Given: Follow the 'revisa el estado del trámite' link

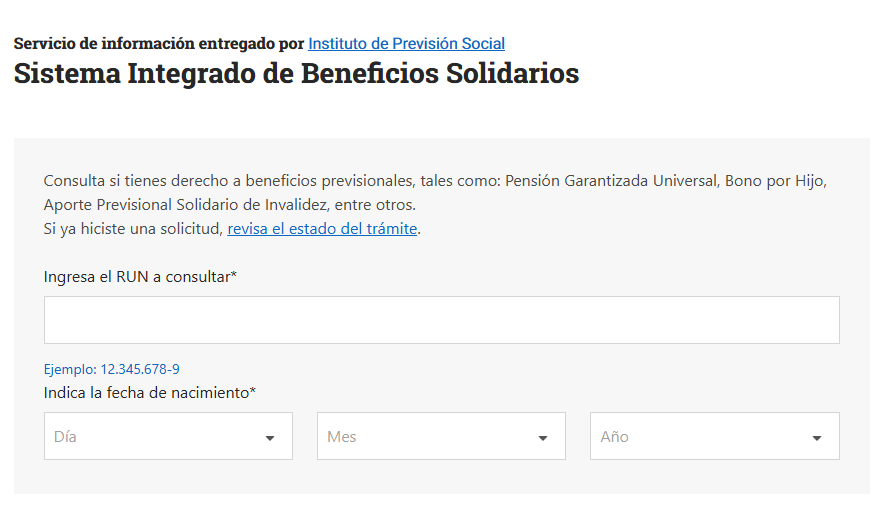Looking at the screenshot, I should 322,228.
